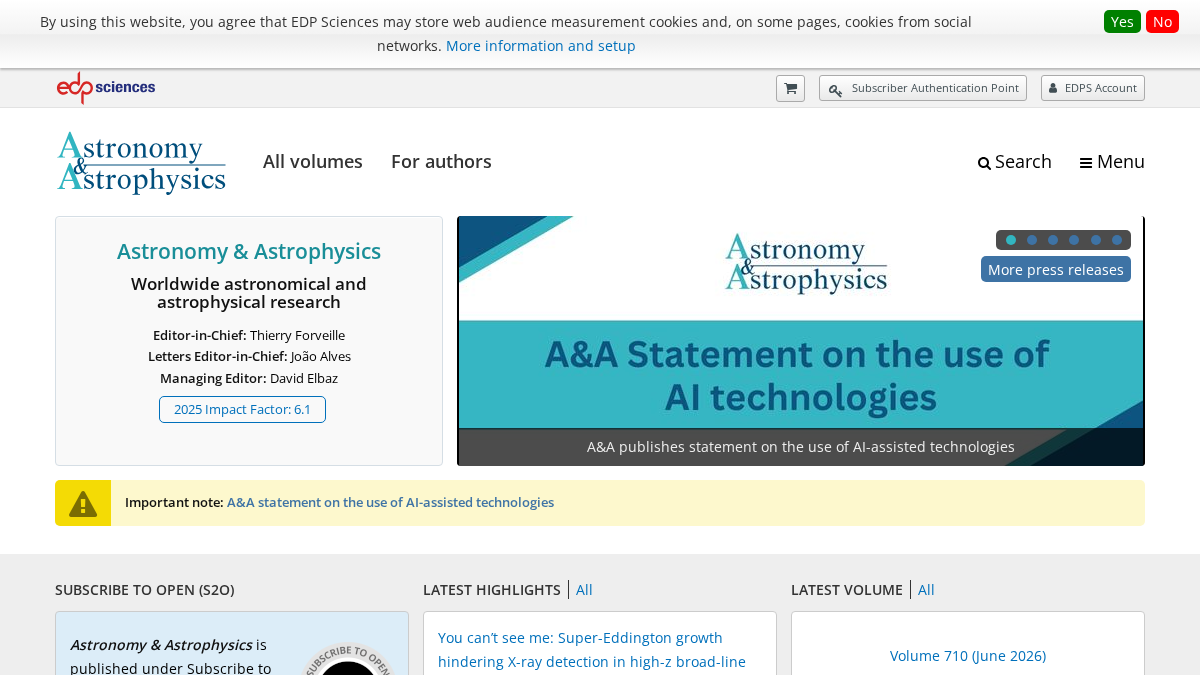Image resolution: width=1200 pixels, height=675 pixels.
Task: Open Astronomy & Astrophysics title link
Action: (x=249, y=251)
